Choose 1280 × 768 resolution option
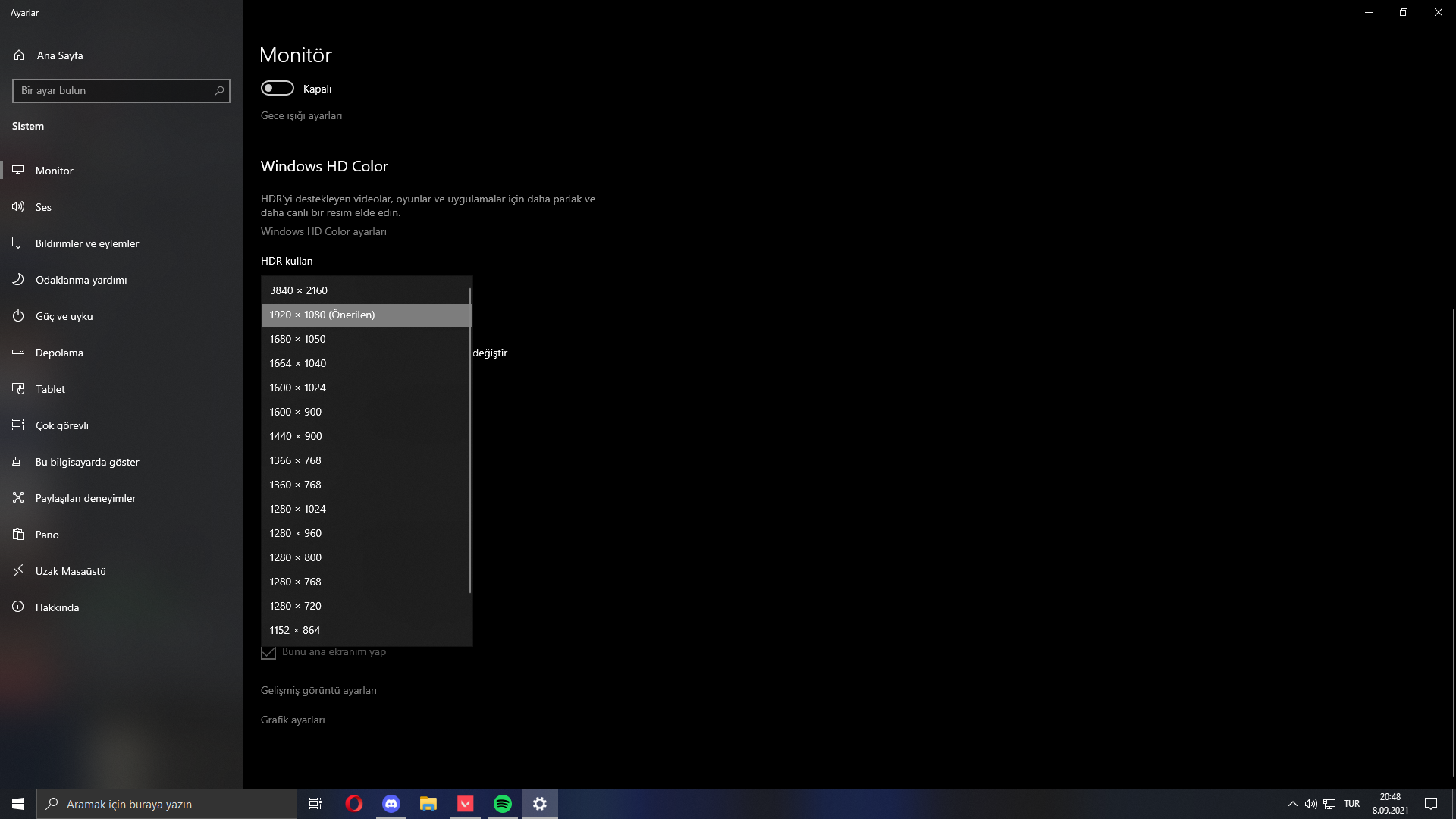The height and width of the screenshot is (819, 1456). (x=366, y=582)
